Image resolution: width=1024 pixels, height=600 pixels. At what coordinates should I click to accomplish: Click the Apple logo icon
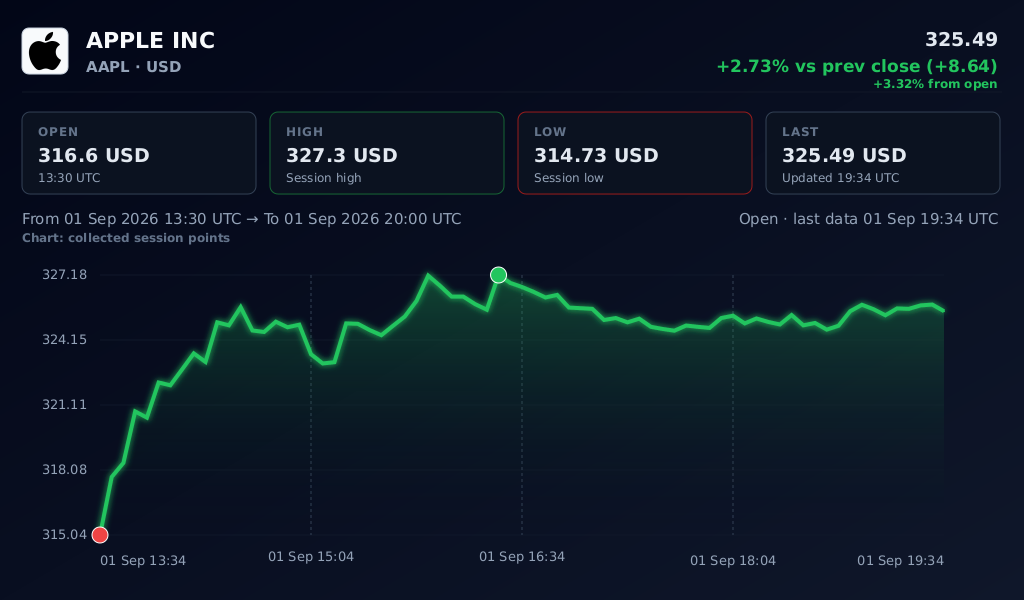pos(45,51)
